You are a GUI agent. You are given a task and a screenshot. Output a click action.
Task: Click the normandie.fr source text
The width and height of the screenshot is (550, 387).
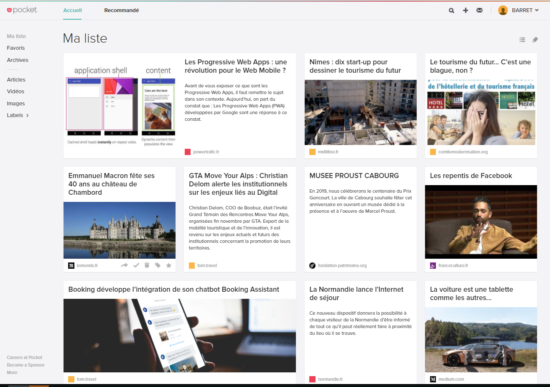(330, 379)
